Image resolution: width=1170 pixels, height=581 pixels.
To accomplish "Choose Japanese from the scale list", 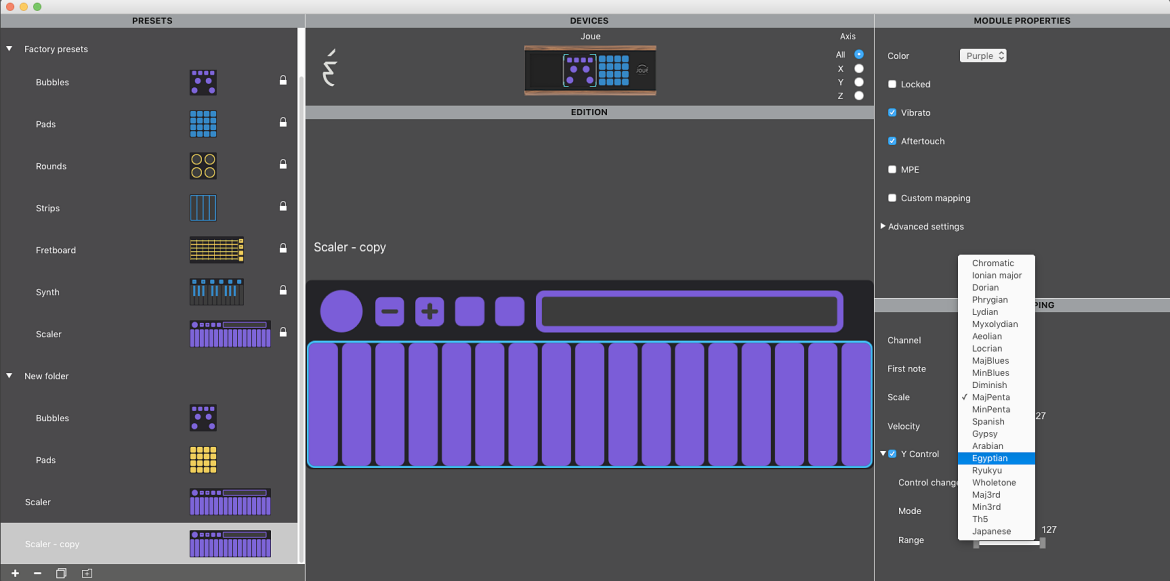I will [x=996, y=531].
